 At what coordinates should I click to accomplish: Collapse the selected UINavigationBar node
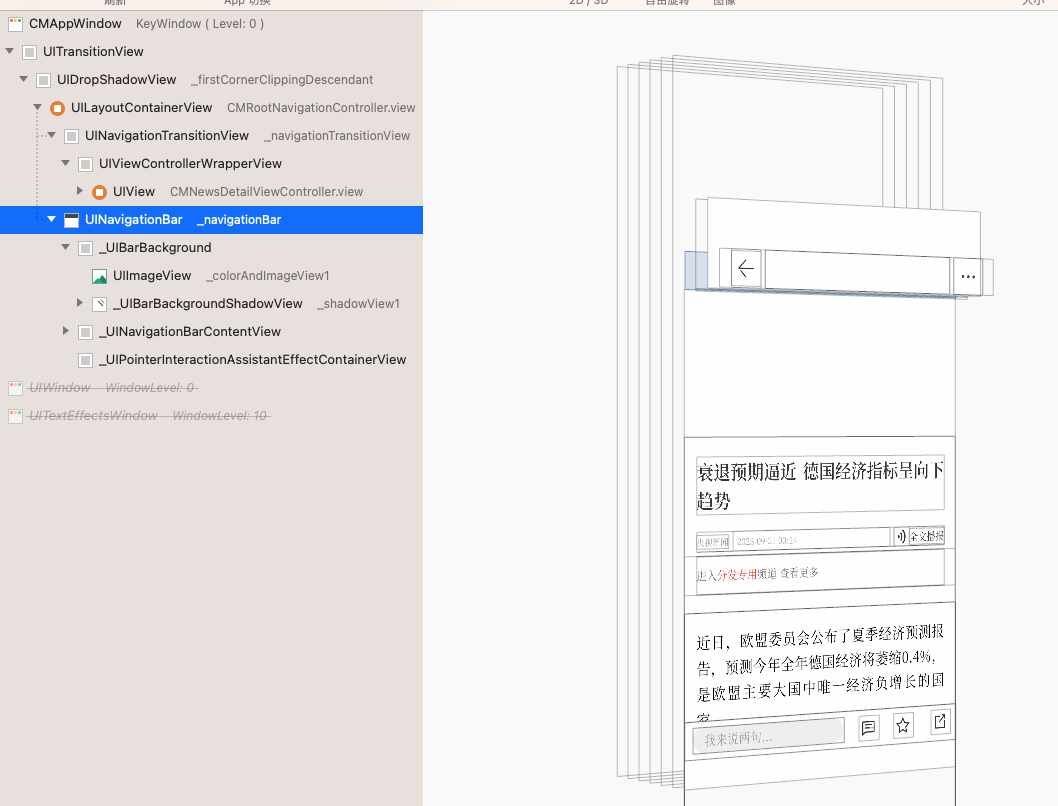(52, 219)
